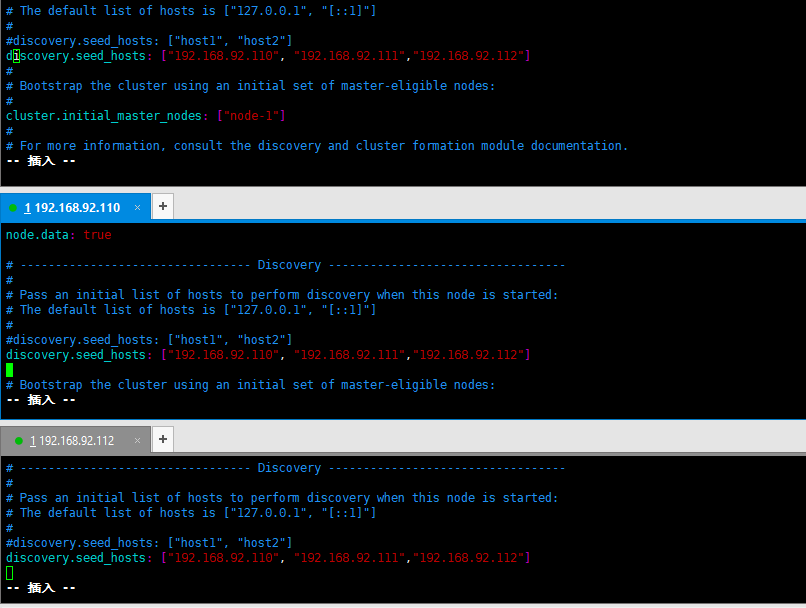Viewport: 806px width, 608px height.
Task: Click green status dot on 192.168.92.110 tab
Action: point(13,208)
